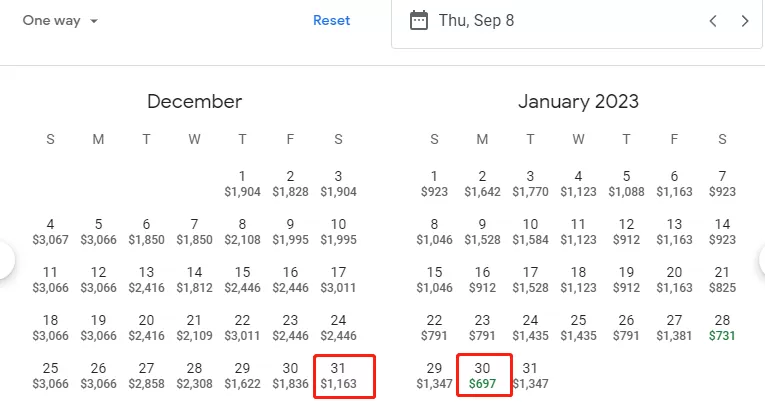
Task: Select December 14 priced $1,812
Action: [194, 280]
